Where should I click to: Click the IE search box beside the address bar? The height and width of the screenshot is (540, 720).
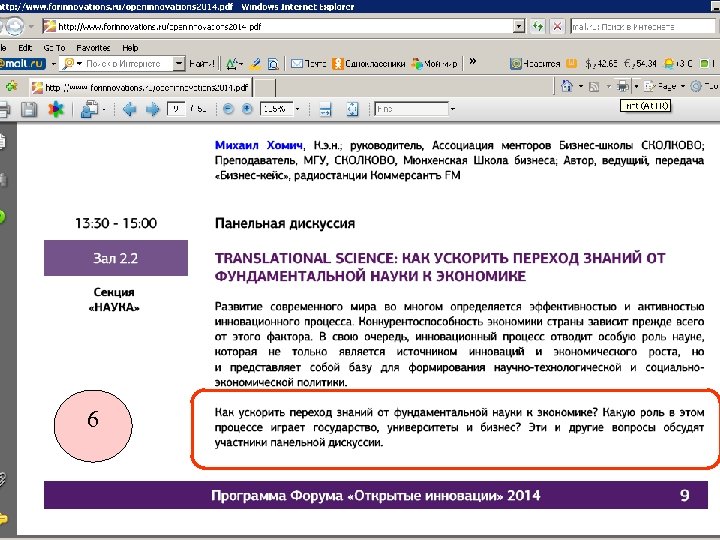pos(643,27)
